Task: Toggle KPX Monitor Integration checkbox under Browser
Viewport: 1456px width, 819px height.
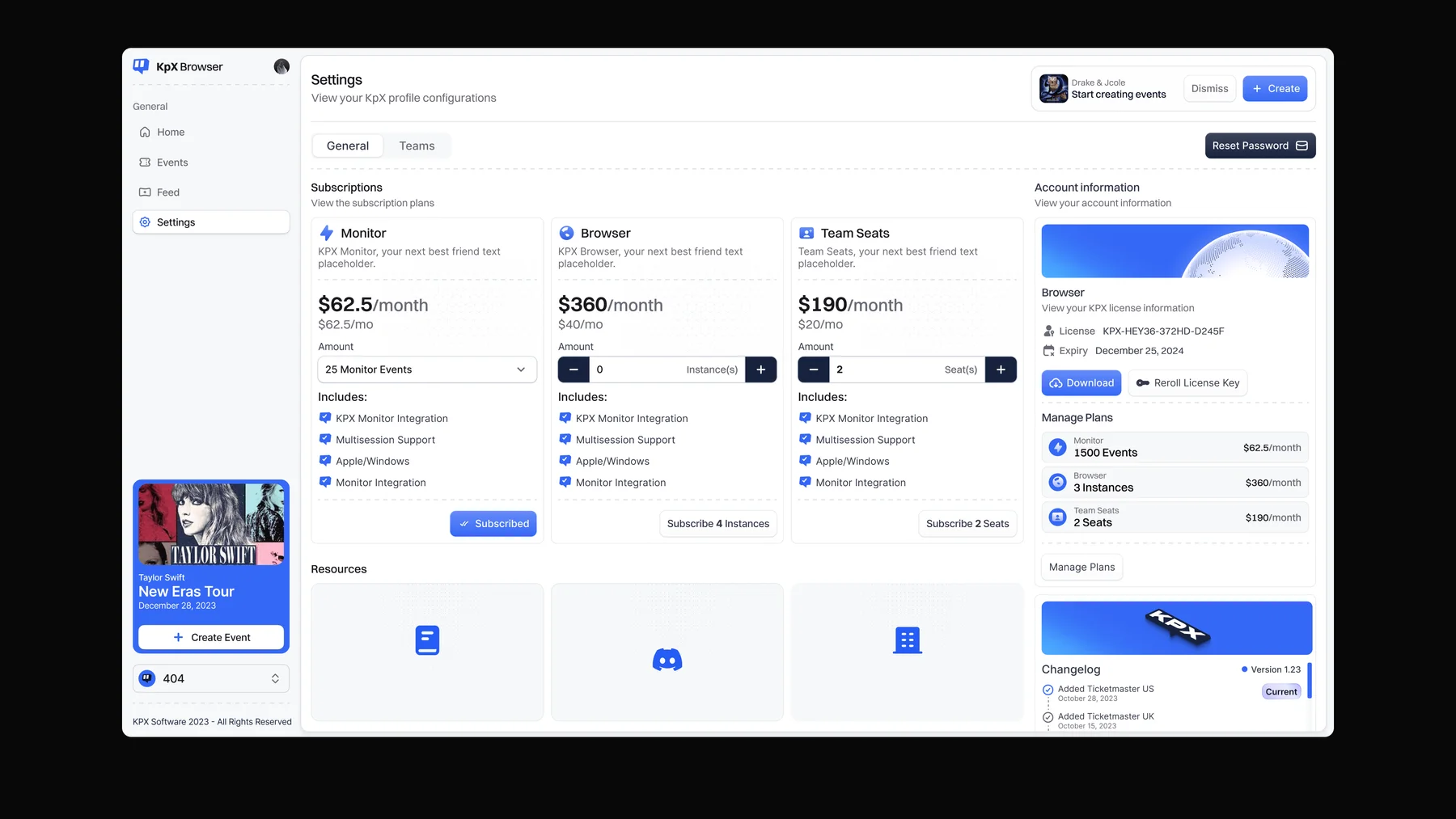Action: click(x=565, y=418)
